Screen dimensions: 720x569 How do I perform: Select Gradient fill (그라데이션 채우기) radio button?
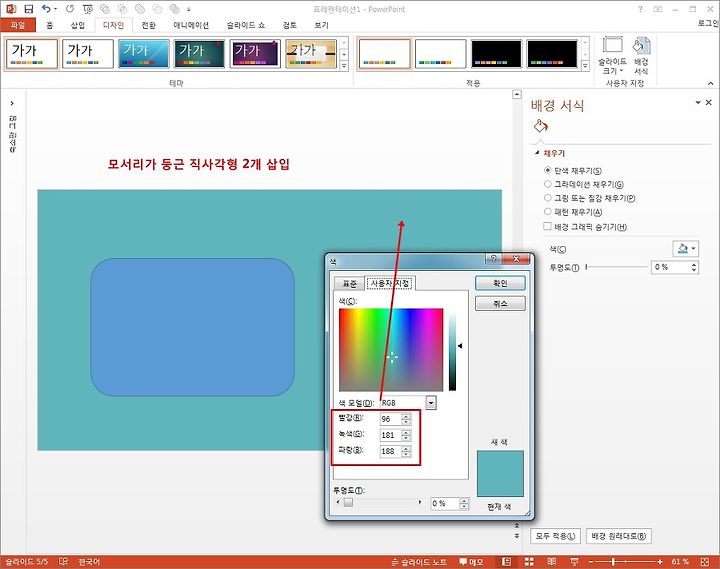click(x=547, y=184)
